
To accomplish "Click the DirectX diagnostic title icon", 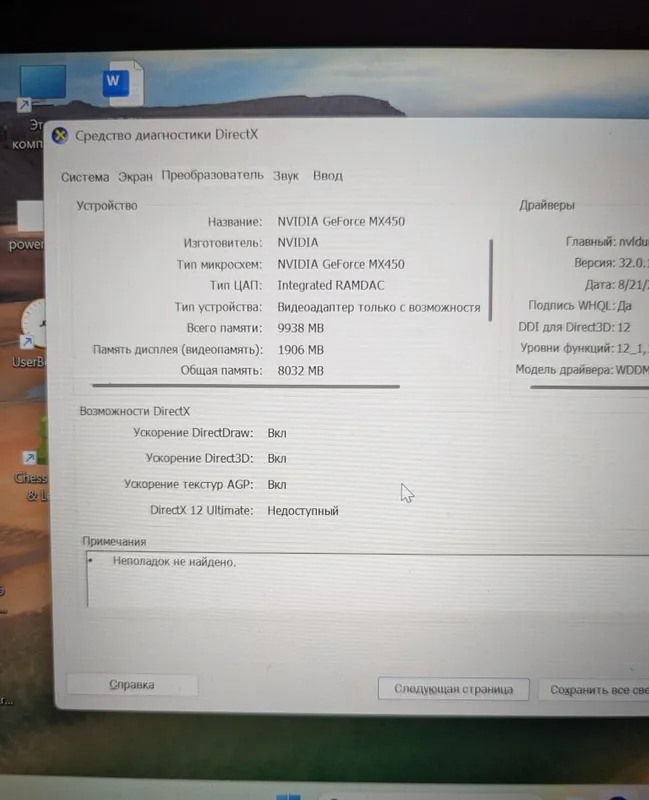I will (60, 136).
